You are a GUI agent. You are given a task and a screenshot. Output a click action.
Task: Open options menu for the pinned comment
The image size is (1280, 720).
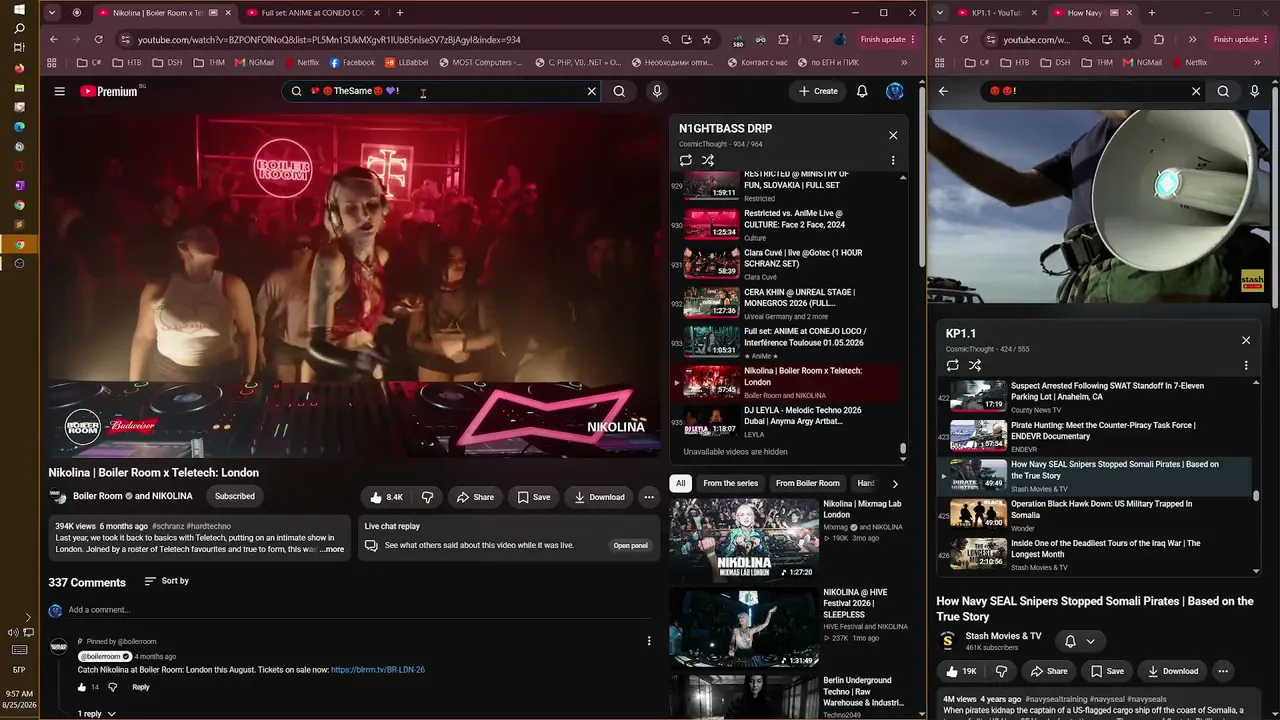649,641
